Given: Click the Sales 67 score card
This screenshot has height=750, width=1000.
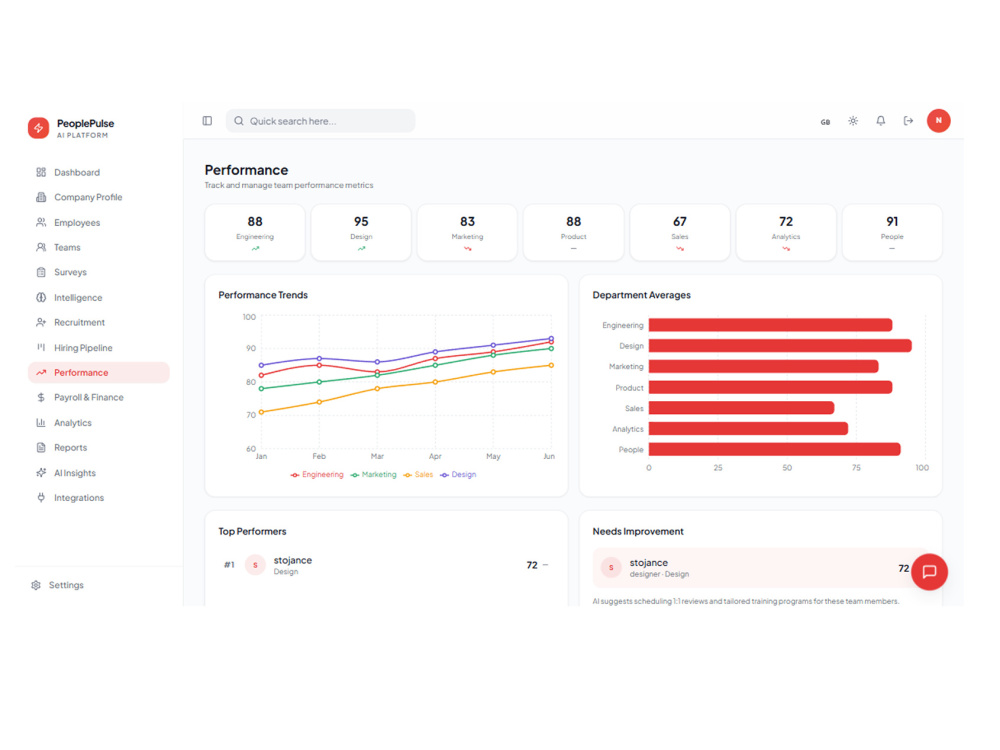Looking at the screenshot, I should 680,233.
